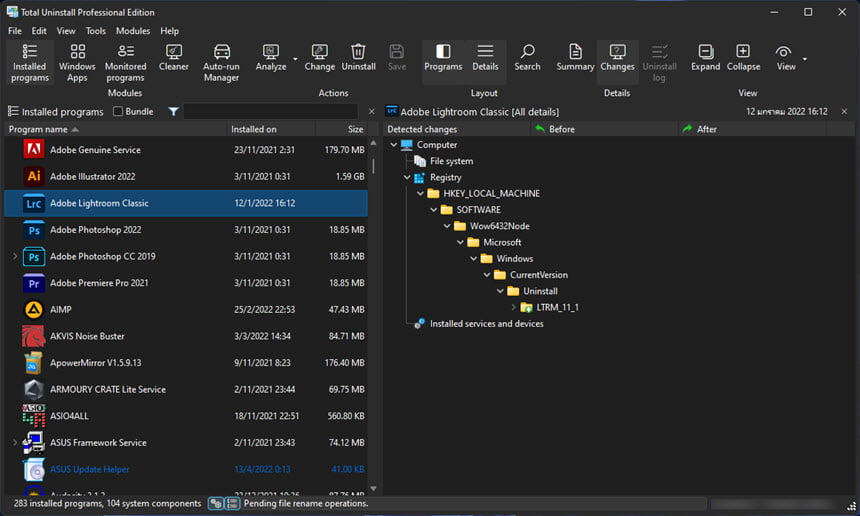860x516 pixels.
Task: Open the File menu
Action: (15, 31)
